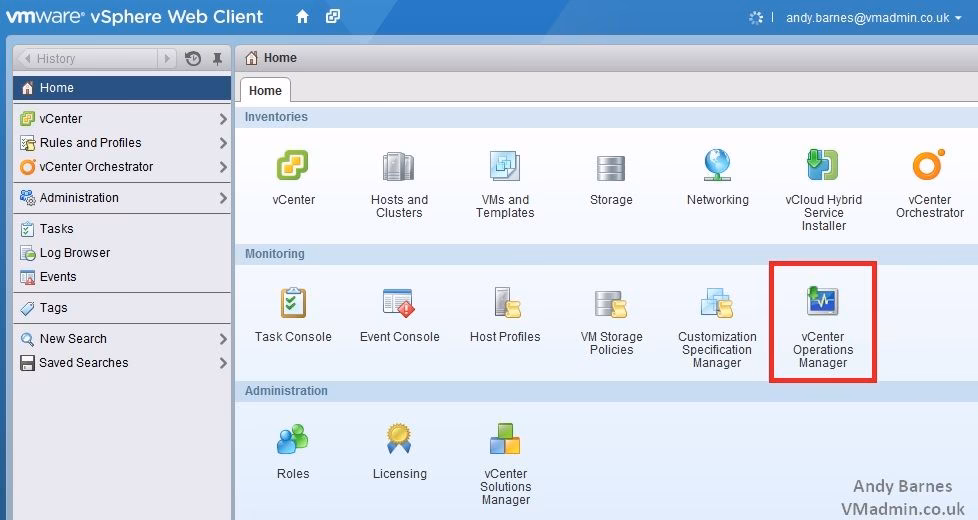Screen dimensions: 978x520
Task: Open Saved Searches in the navigator
Action: click(122, 363)
